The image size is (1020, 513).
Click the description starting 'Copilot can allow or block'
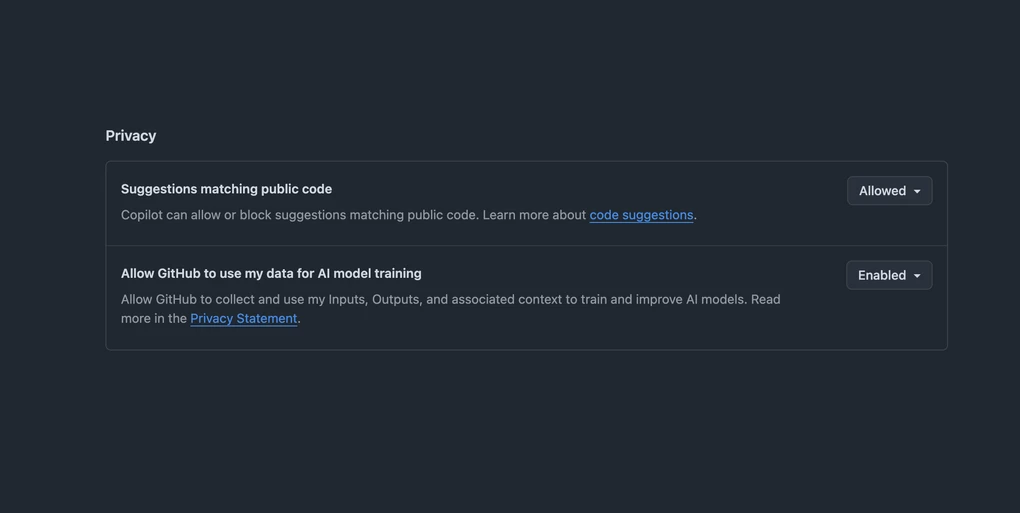[x=409, y=215]
